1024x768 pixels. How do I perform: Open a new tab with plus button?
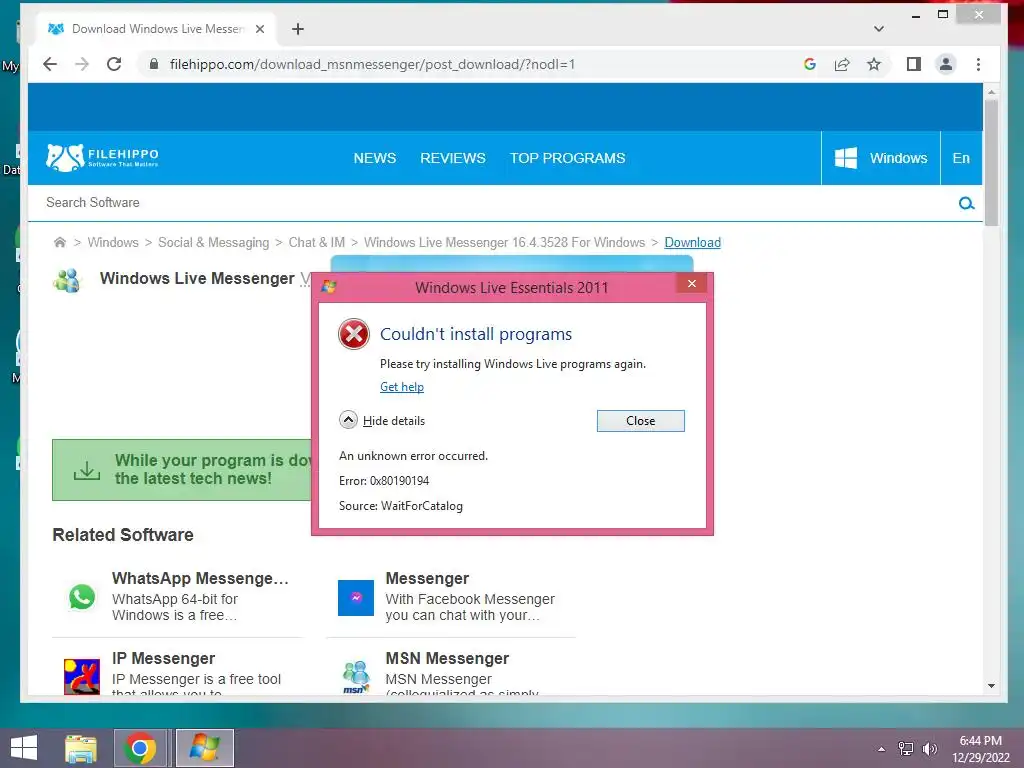pos(298,29)
